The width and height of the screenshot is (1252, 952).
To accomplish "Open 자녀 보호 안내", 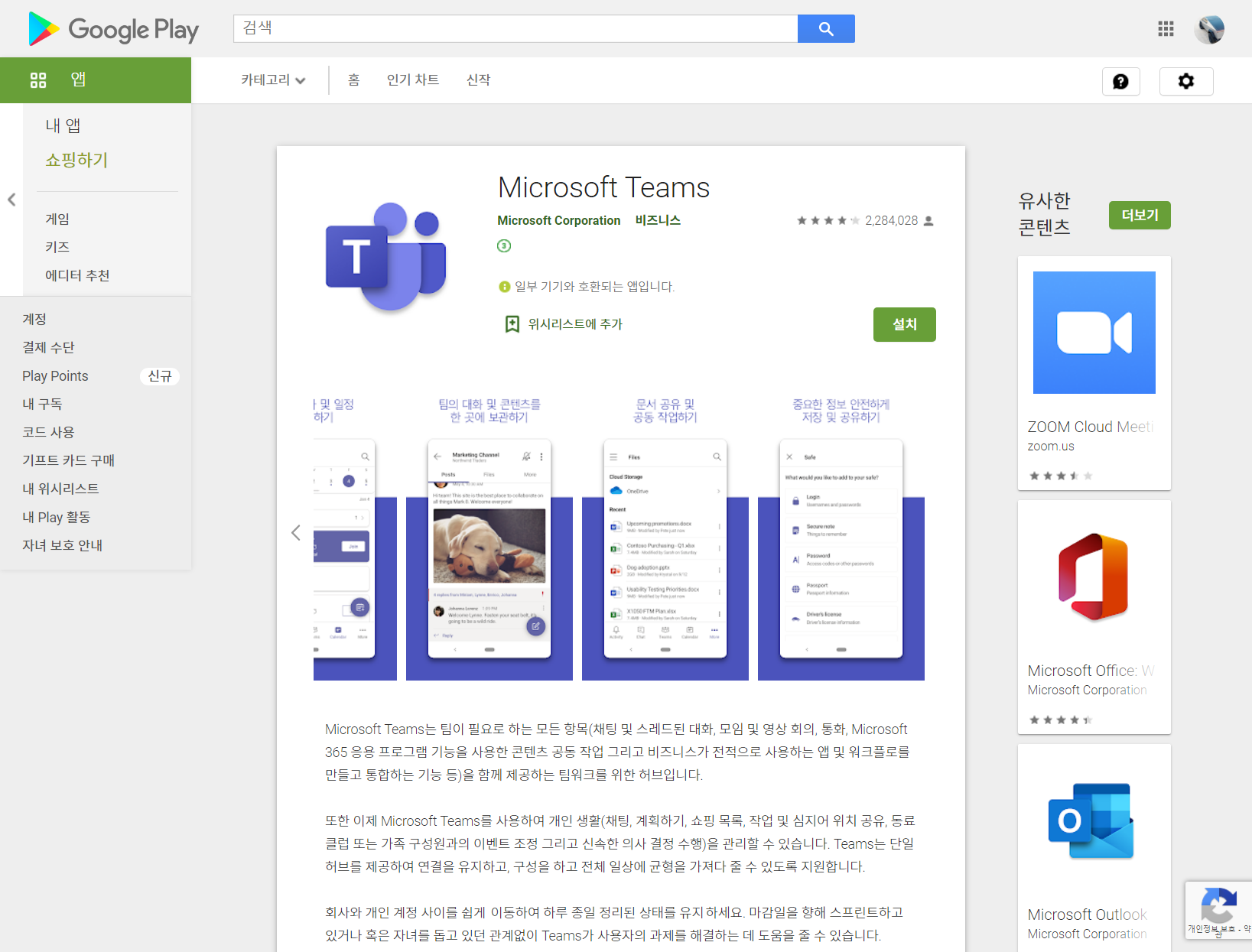I will click(x=62, y=545).
